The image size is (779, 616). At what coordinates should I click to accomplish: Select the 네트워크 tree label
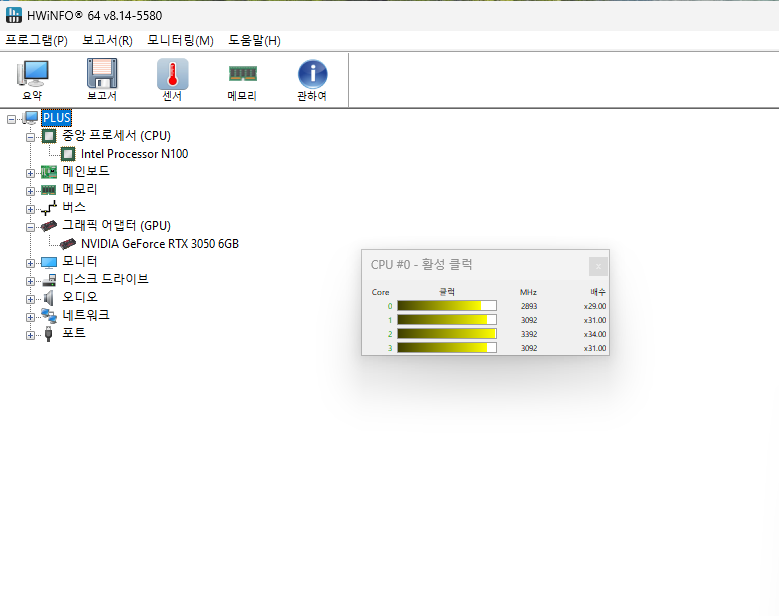[x=85, y=315]
